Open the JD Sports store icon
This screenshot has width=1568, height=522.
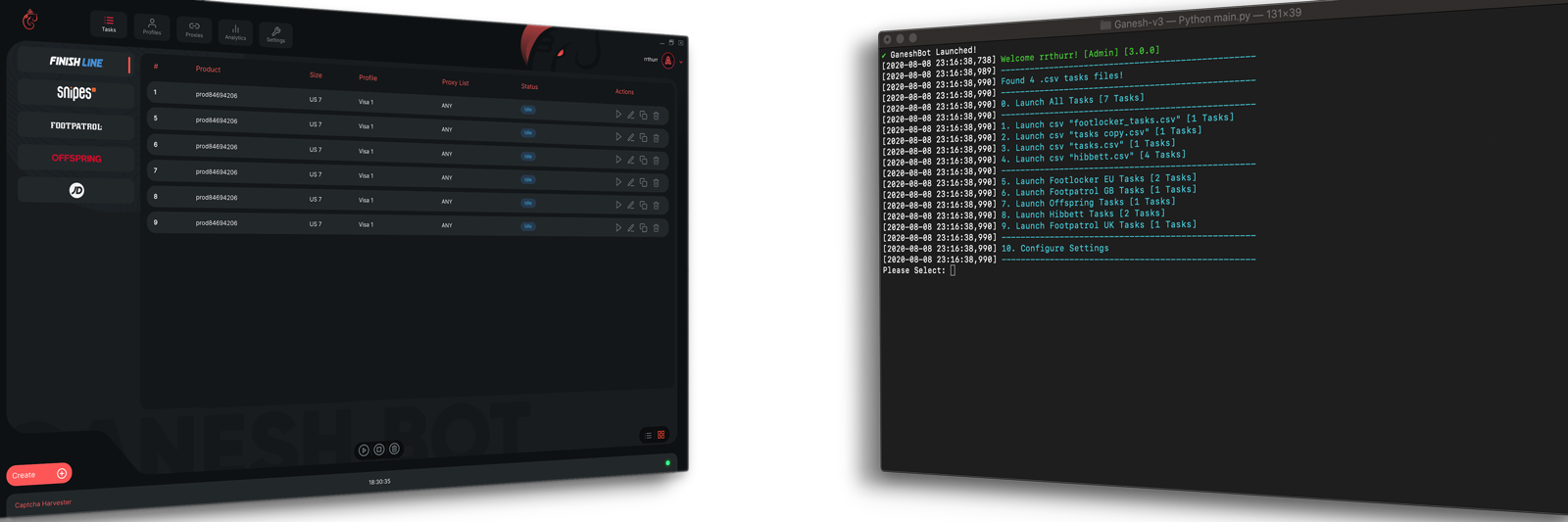pyautogui.click(x=76, y=190)
